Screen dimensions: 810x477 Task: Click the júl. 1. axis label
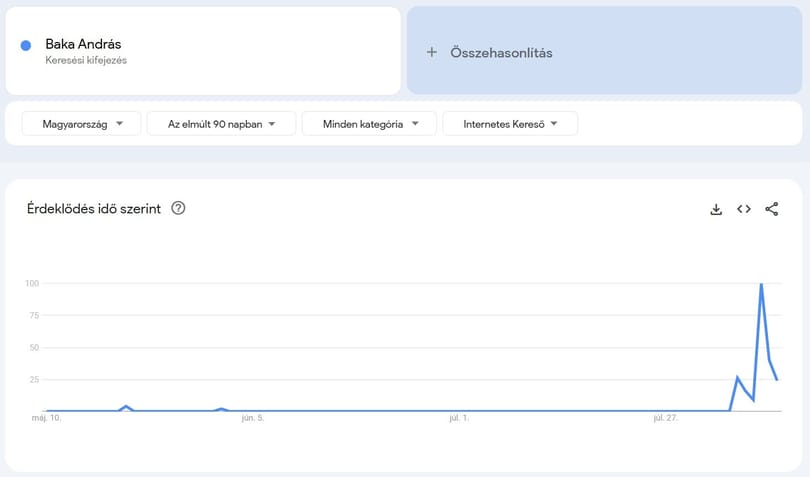click(x=459, y=418)
